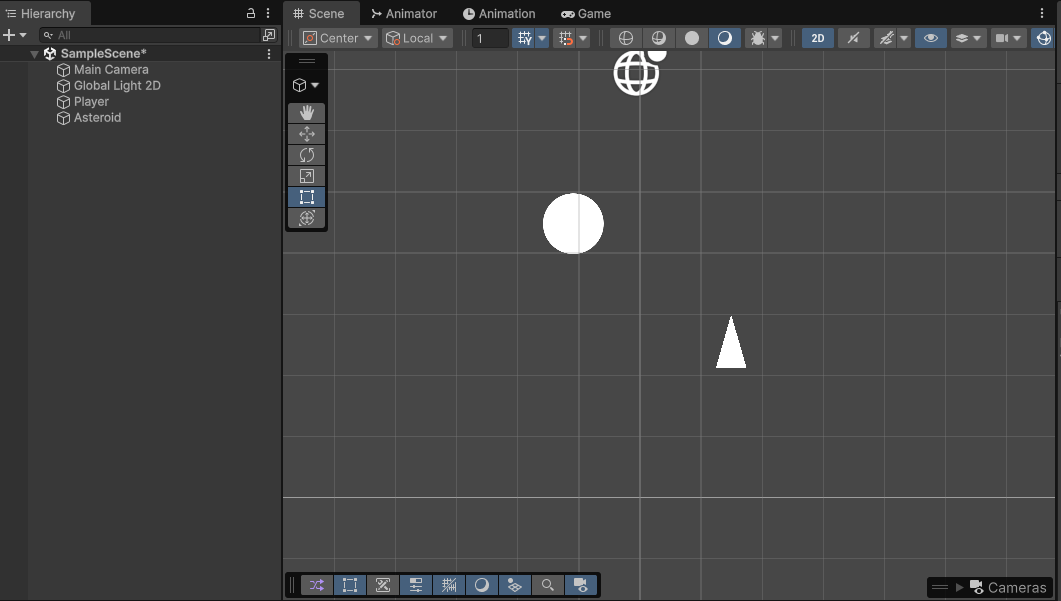The height and width of the screenshot is (601, 1061).
Task: Click the white circle Asteroid sprite in scene
Action: tap(573, 223)
